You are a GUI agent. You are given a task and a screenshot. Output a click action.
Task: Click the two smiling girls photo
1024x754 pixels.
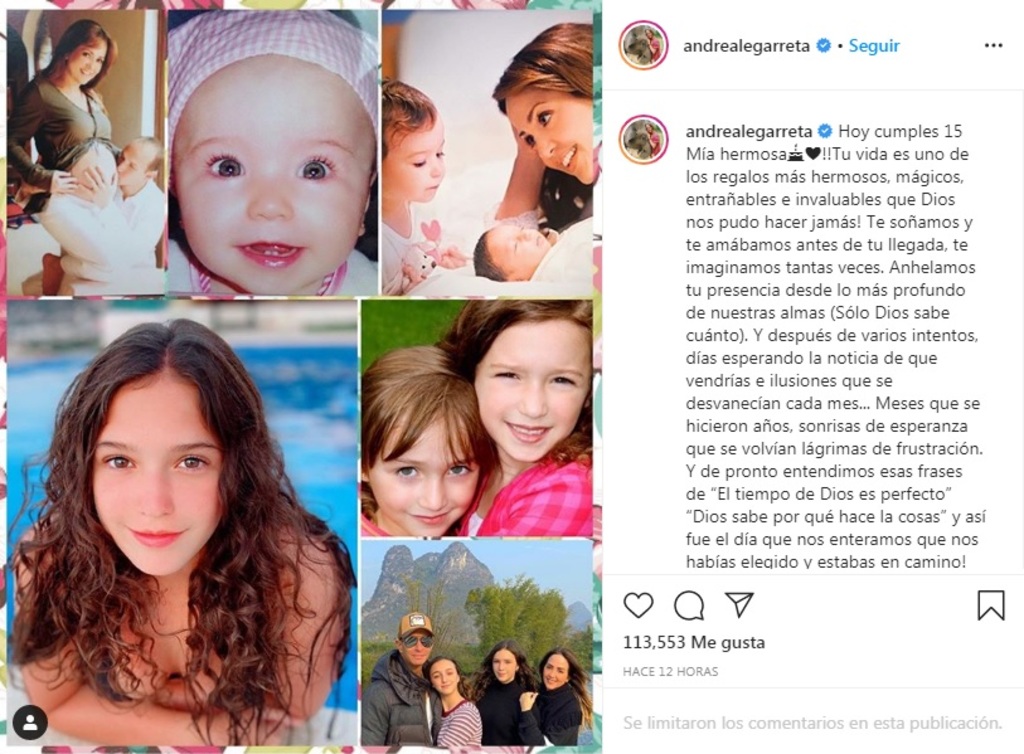click(x=477, y=418)
